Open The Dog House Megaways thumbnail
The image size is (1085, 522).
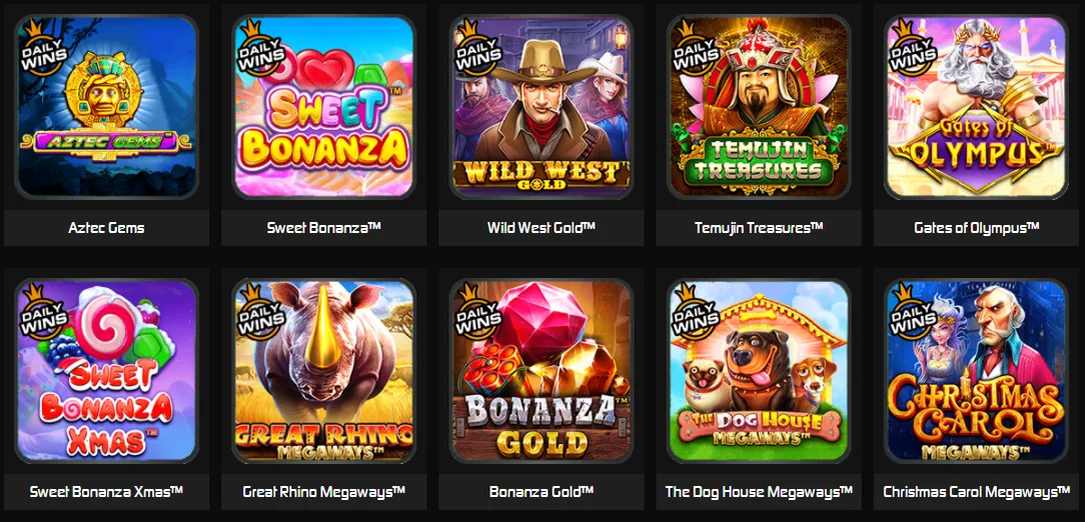pyautogui.click(x=758, y=371)
